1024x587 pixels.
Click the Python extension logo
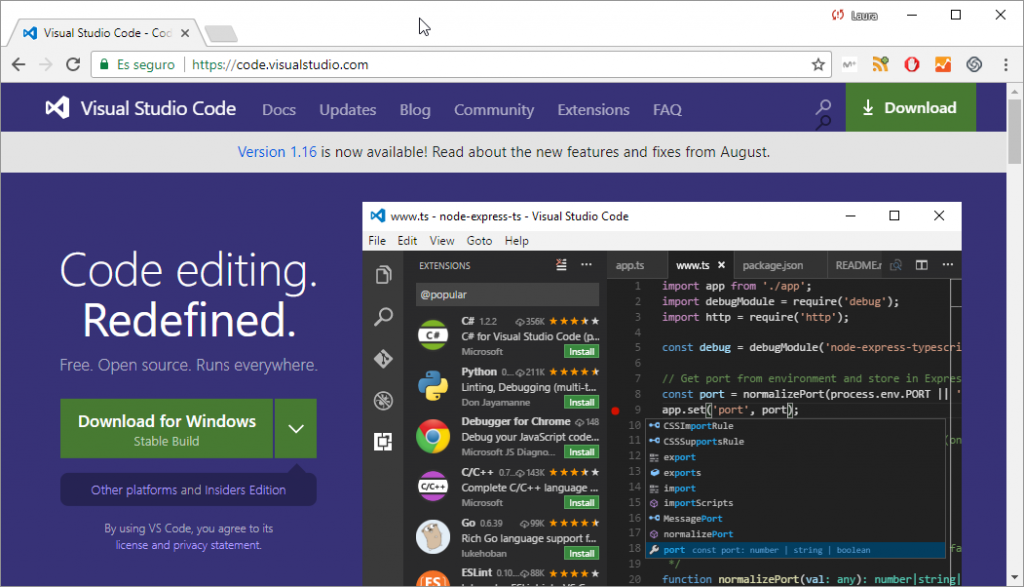pos(433,385)
